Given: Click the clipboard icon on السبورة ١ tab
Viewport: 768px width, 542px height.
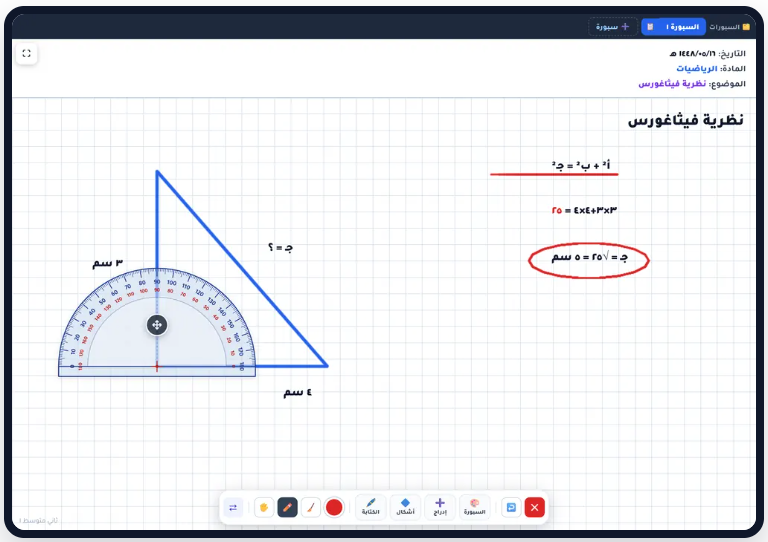Looking at the screenshot, I should click(x=650, y=27).
